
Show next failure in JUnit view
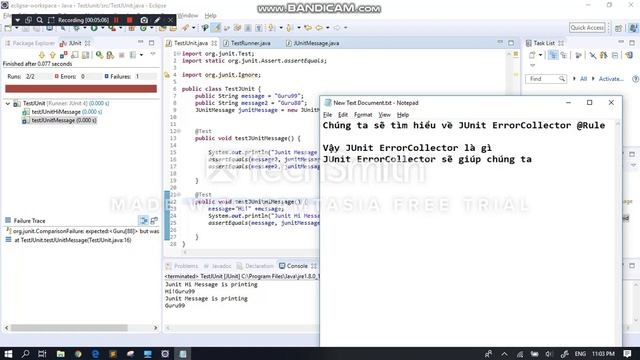42,55
